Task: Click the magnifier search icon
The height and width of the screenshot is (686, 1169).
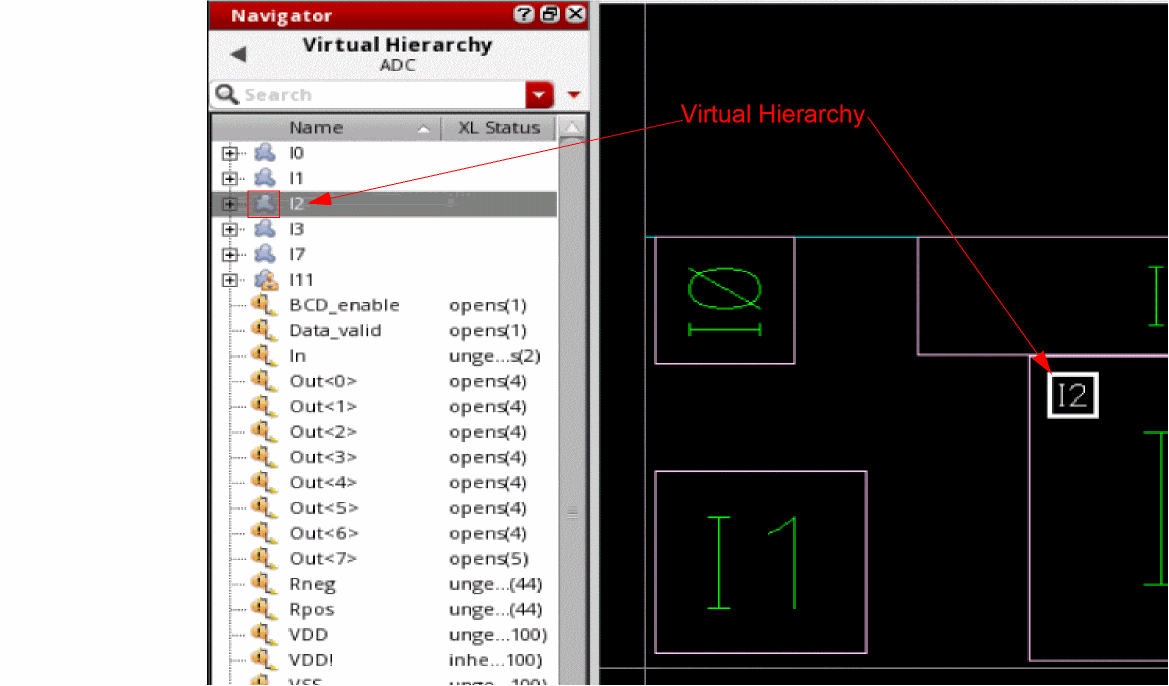Action: point(226,94)
